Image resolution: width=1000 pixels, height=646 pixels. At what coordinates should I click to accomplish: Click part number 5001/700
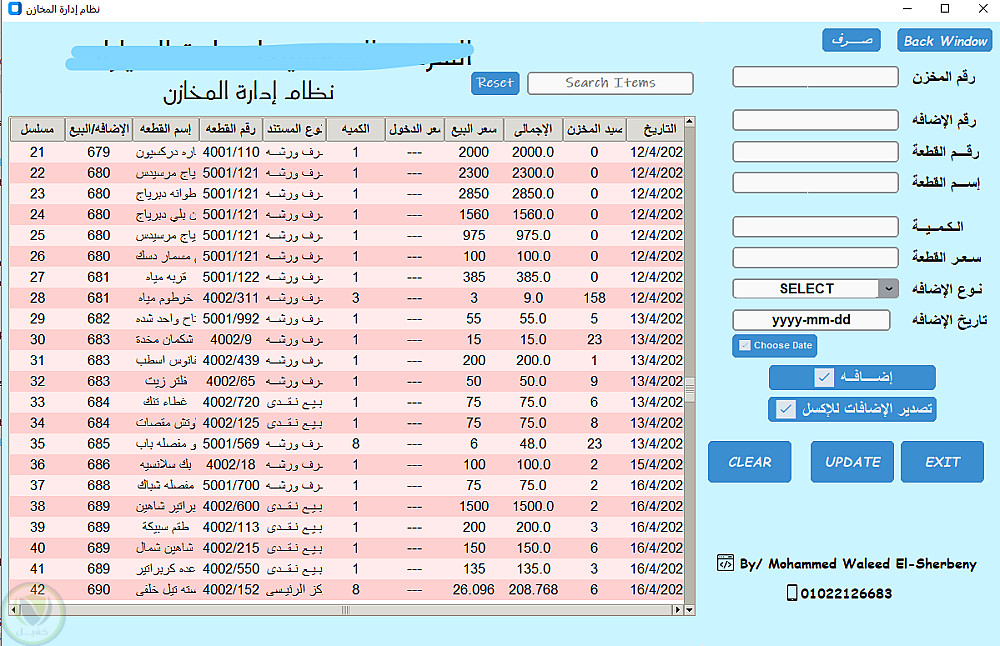point(231,485)
